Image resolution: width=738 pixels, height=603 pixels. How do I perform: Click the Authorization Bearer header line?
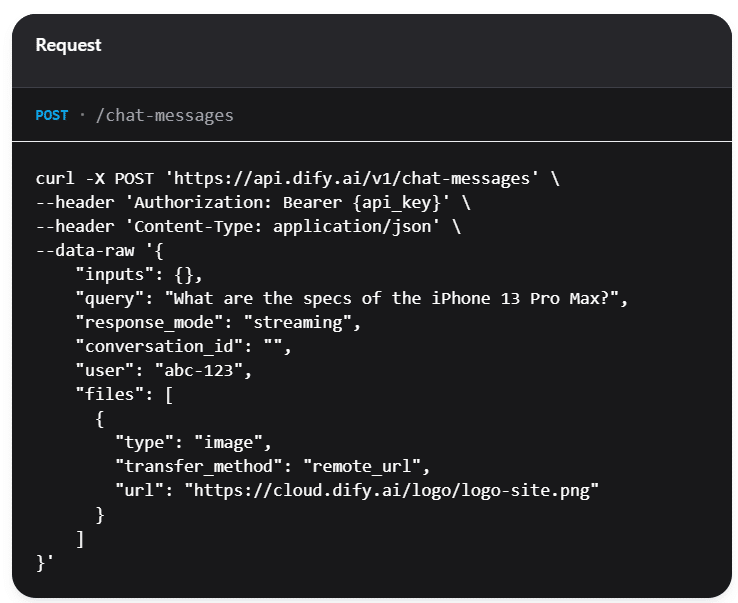[x=253, y=202]
